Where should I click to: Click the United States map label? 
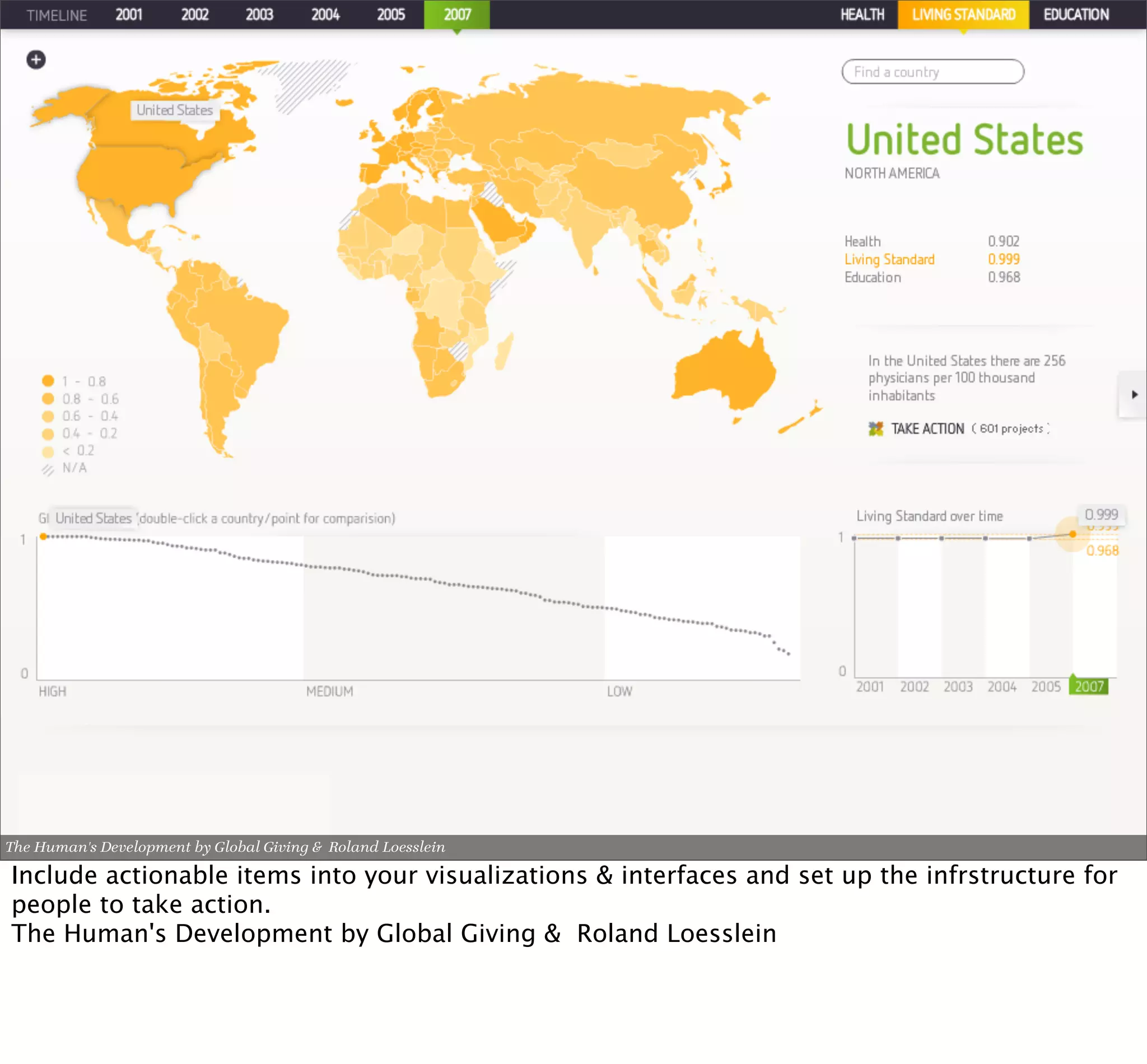coord(175,110)
